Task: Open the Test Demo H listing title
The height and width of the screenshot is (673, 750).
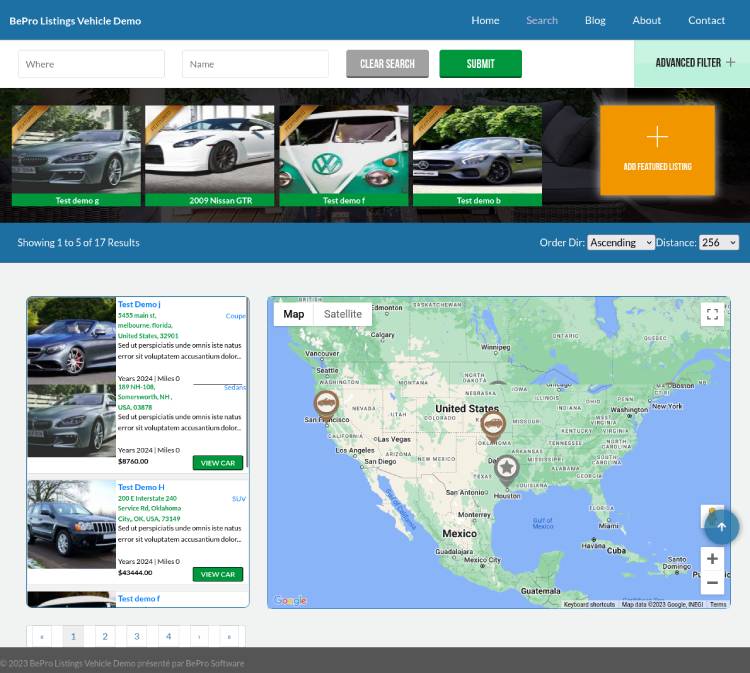Action: coord(141,487)
